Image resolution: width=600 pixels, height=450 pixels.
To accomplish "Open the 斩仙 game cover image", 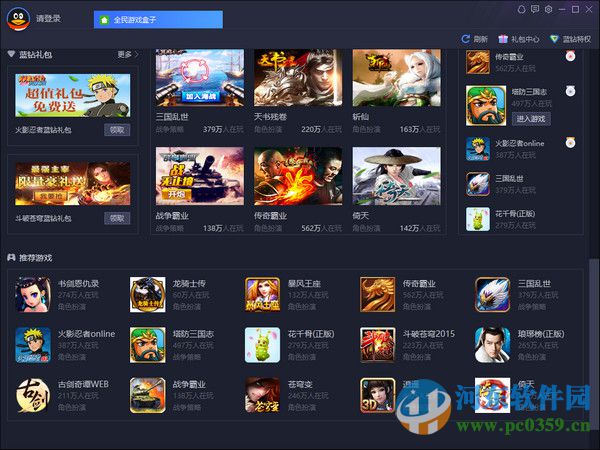I will pos(396,78).
